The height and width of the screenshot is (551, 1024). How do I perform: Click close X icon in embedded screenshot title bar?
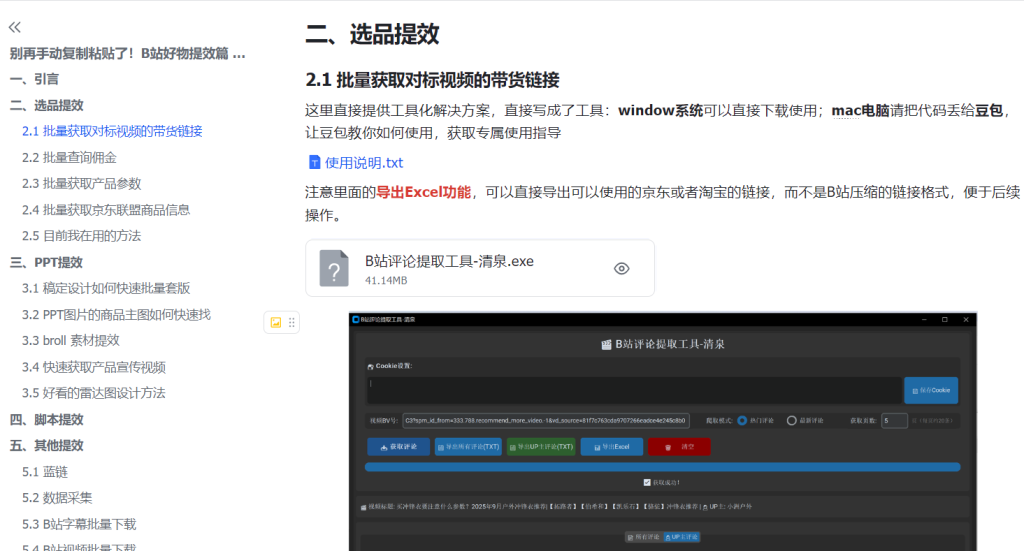coord(966,319)
